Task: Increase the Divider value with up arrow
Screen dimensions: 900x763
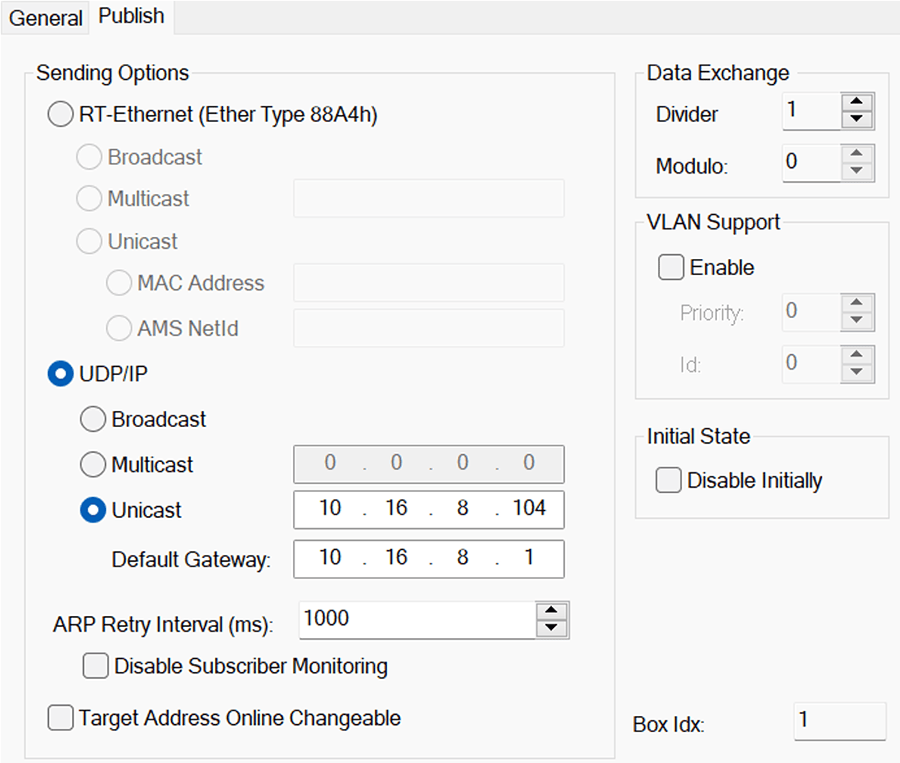Action: coord(856,102)
